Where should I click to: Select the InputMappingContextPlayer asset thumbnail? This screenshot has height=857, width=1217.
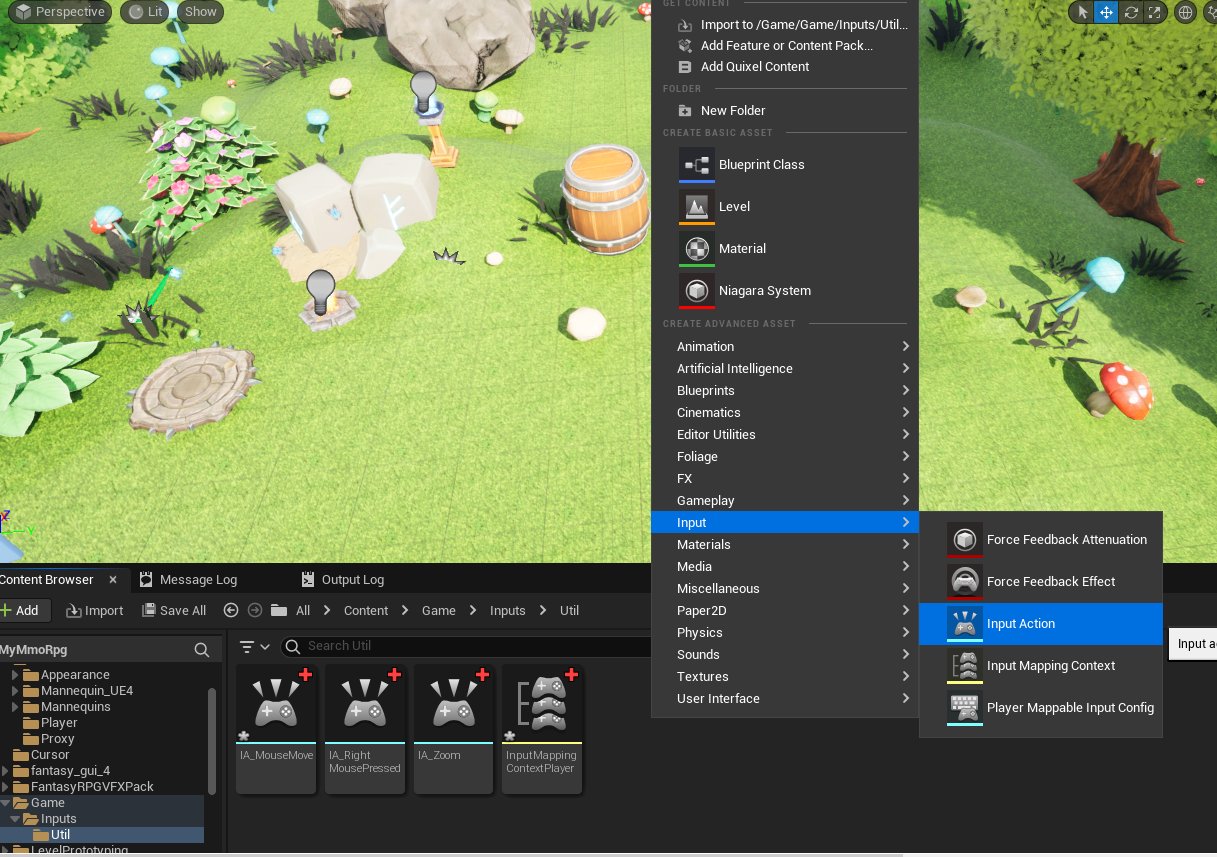click(x=542, y=728)
